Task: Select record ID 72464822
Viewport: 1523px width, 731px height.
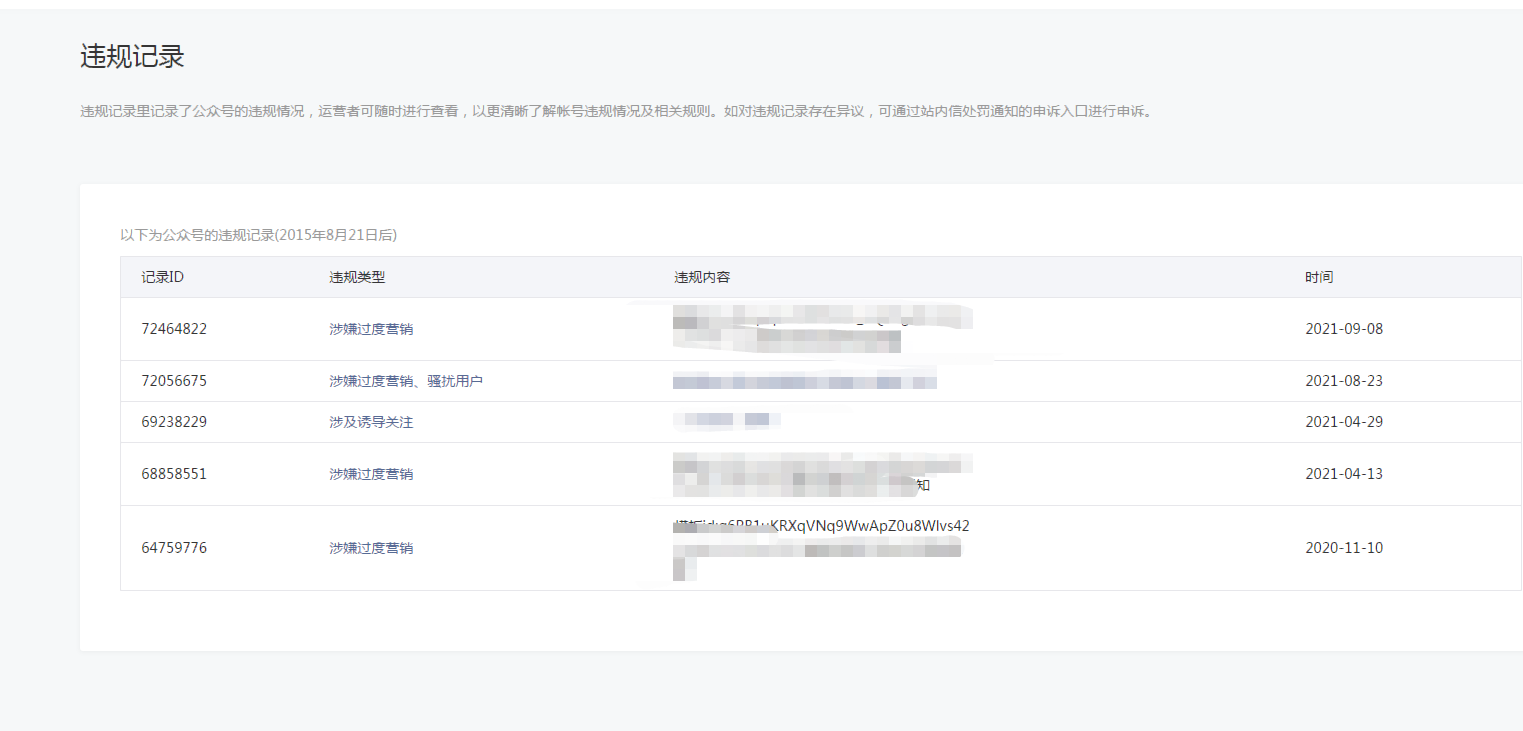Action: click(174, 329)
